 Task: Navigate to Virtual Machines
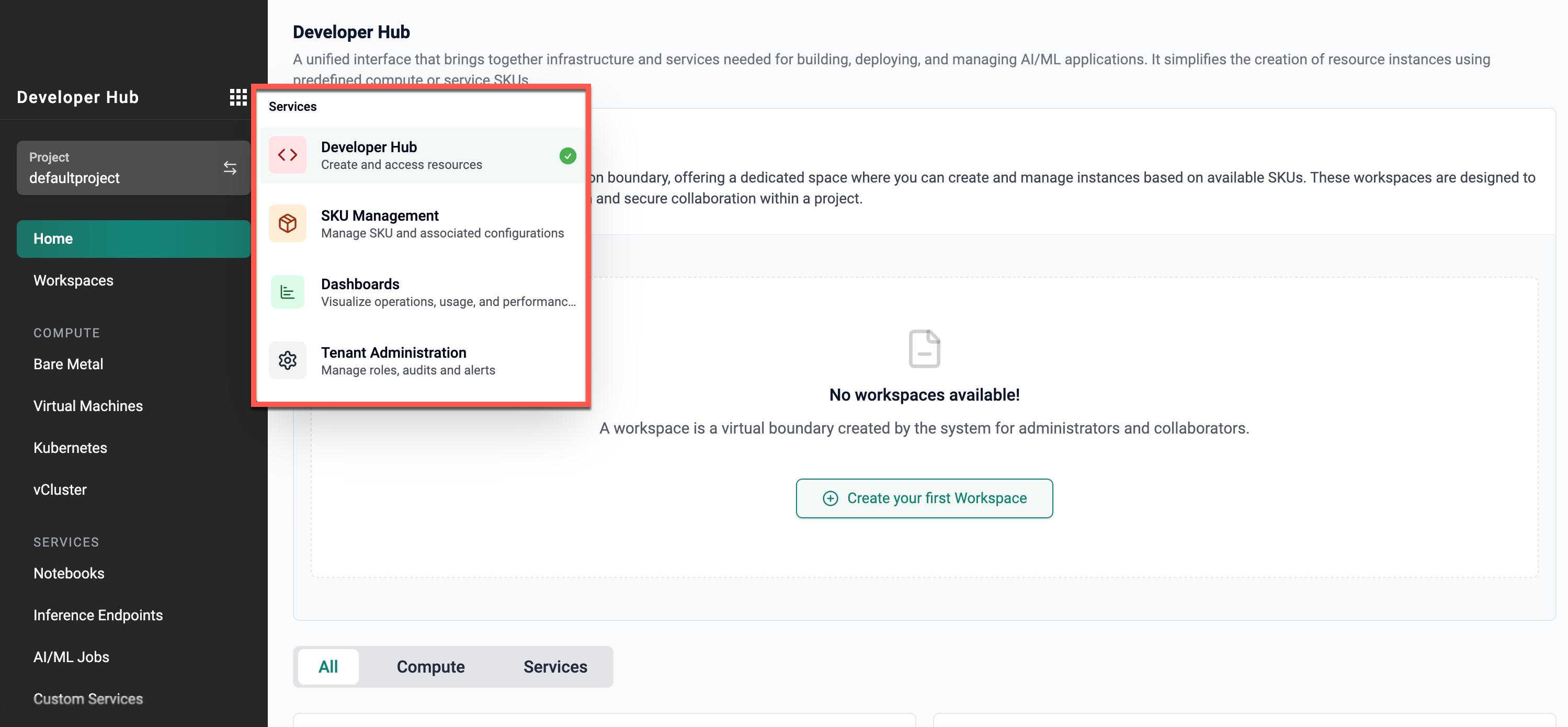coord(88,405)
